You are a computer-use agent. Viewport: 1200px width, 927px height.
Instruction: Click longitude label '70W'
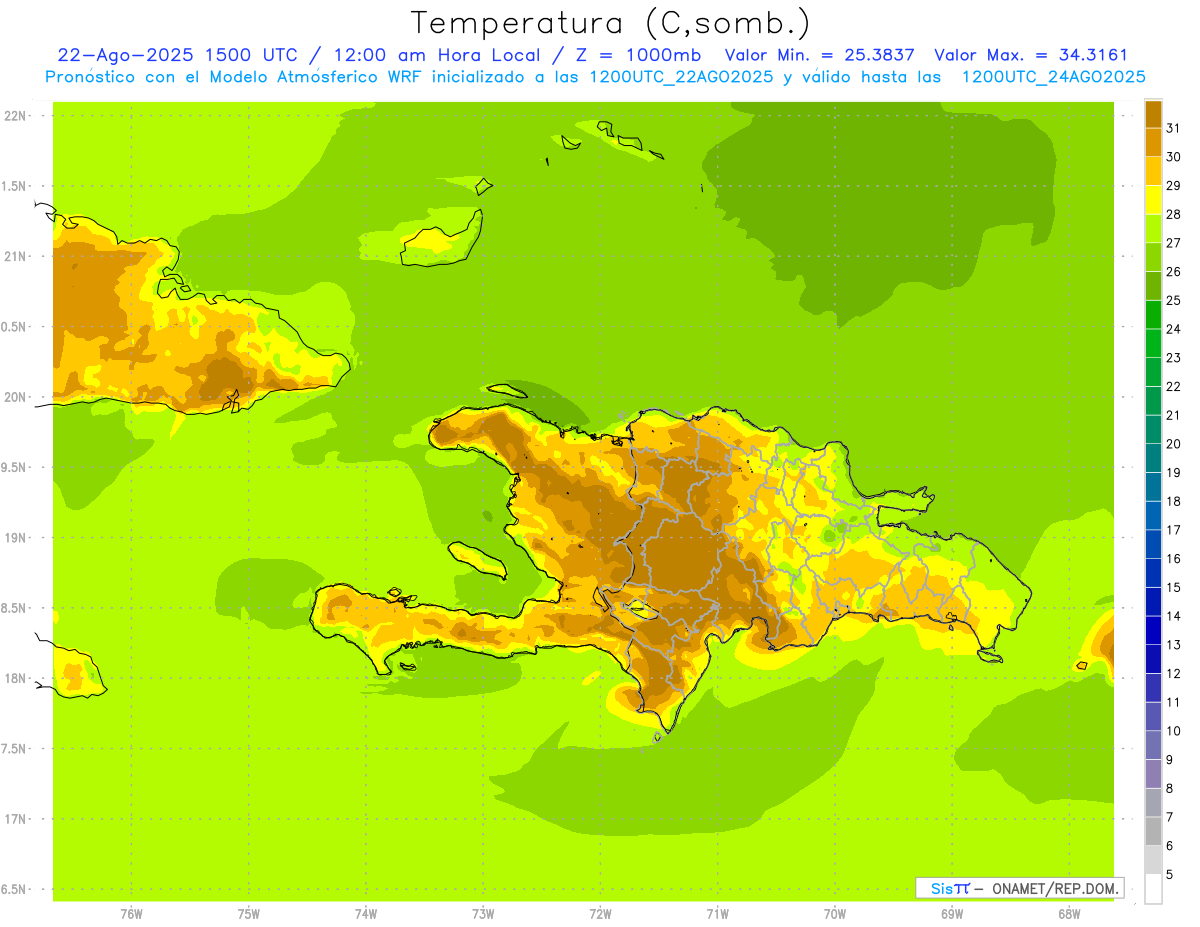[x=835, y=913]
